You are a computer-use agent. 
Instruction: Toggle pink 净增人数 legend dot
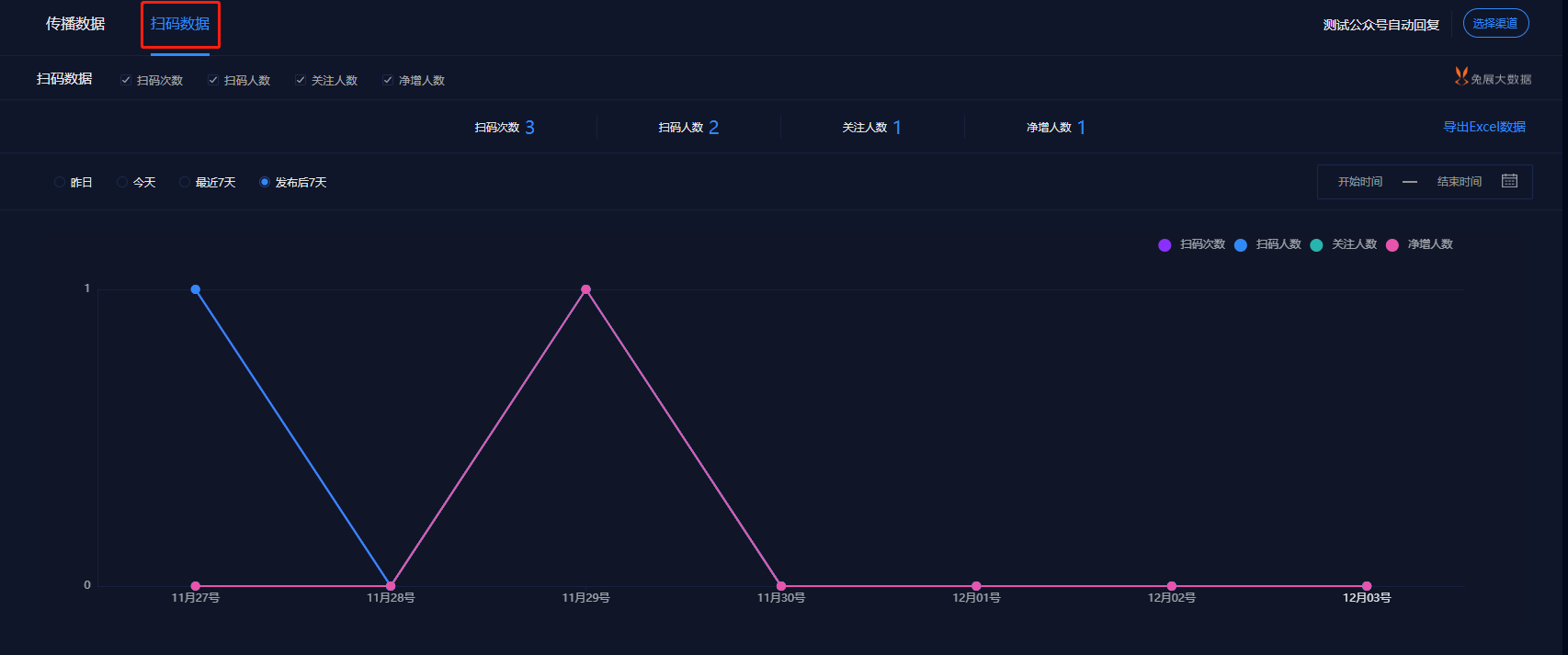1392,245
